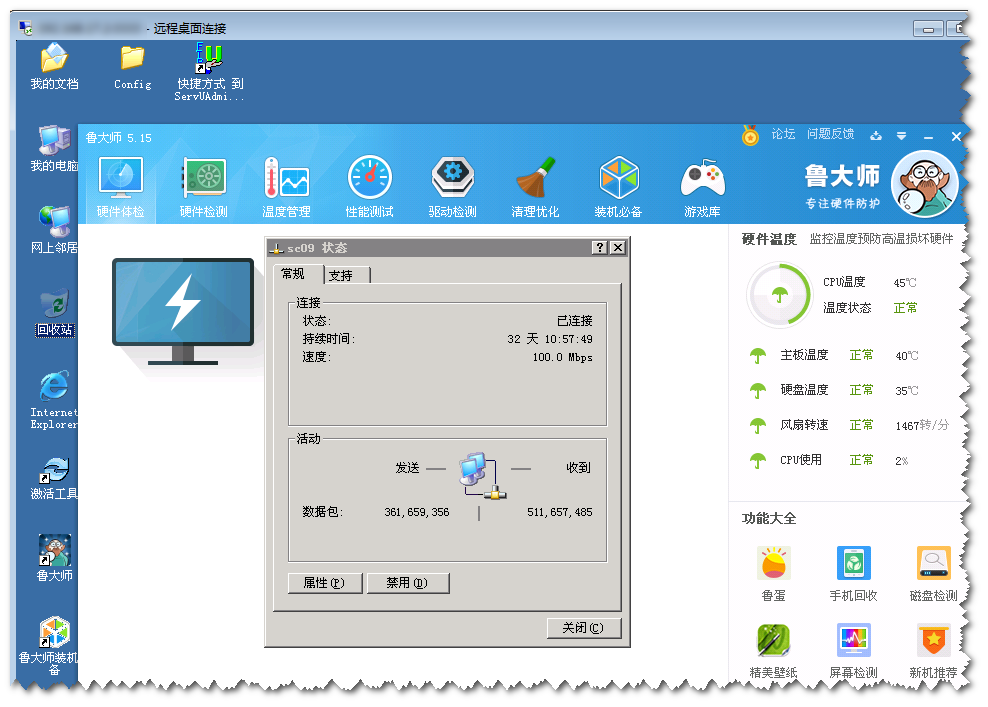Viewport: 988px width, 707px height.
Task: Open the 硬件检测 hardware detection icon
Action: tap(204, 181)
